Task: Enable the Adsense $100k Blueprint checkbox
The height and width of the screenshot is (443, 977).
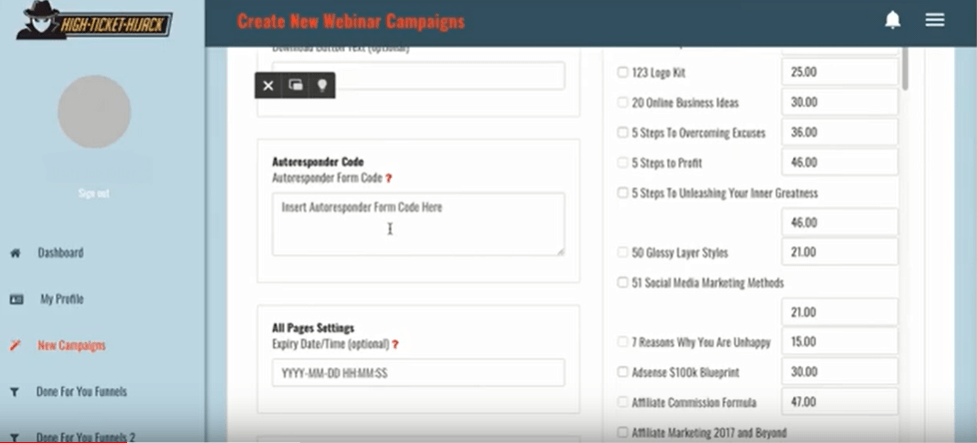Action: (x=622, y=372)
